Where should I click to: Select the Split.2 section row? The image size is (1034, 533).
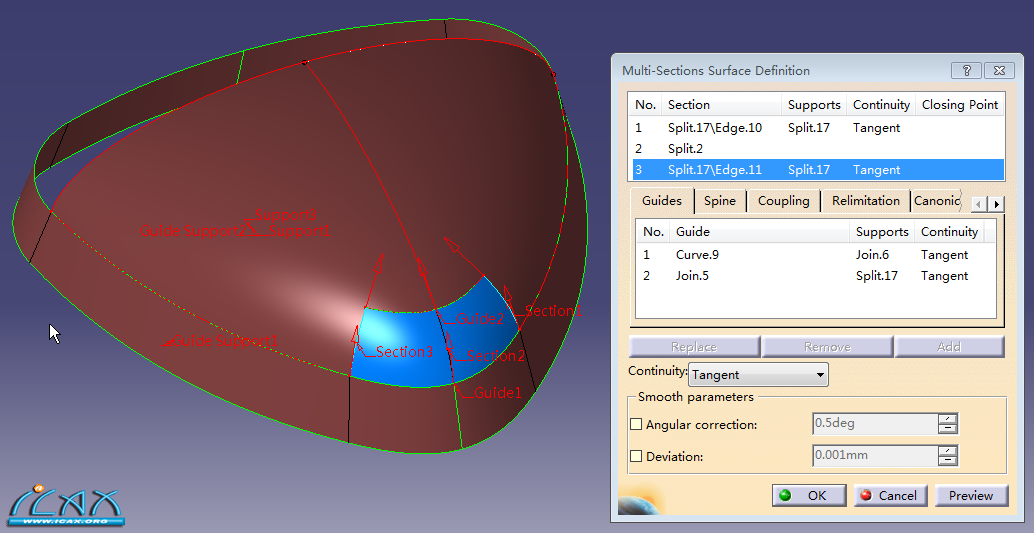click(686, 149)
